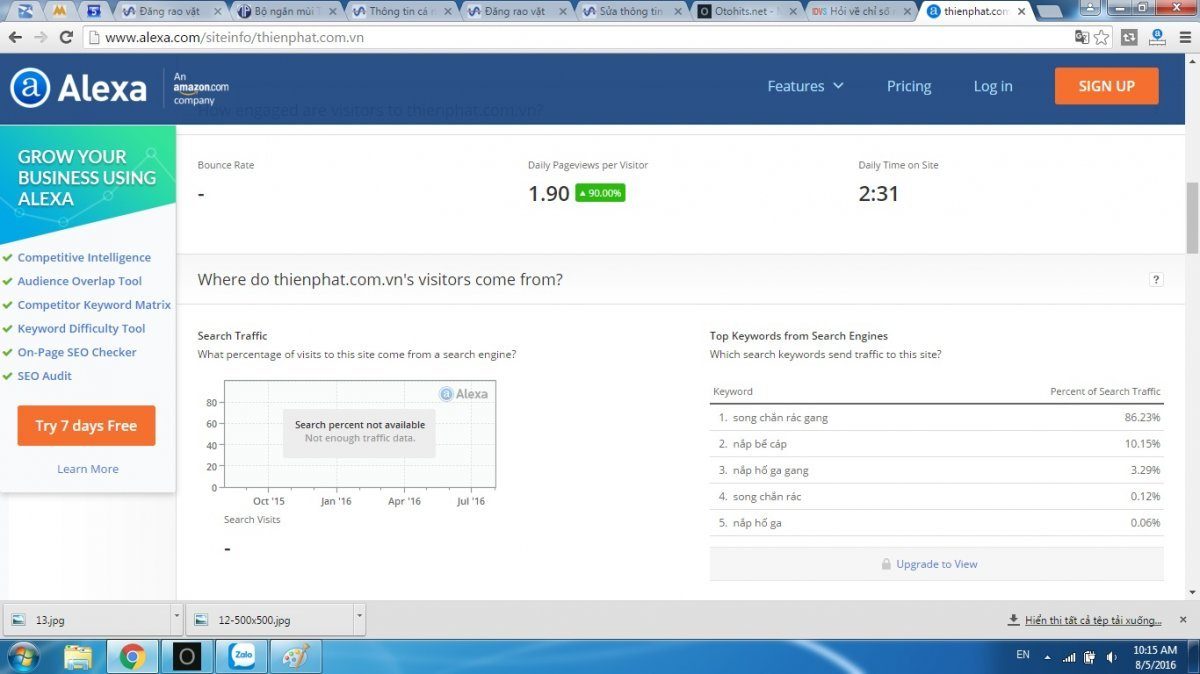This screenshot has width=1200, height=674.
Task: Show all downloads via Hiển thị tất cả link
Action: coord(1093,620)
